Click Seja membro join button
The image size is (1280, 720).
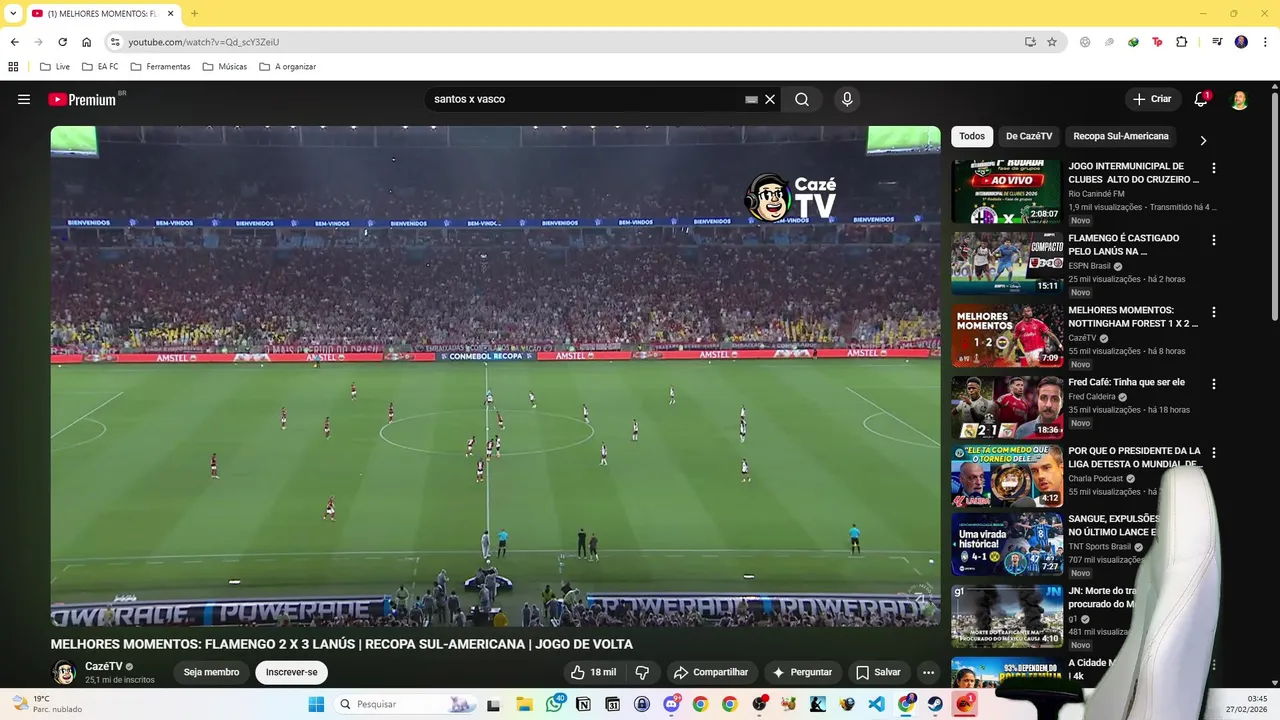click(211, 672)
